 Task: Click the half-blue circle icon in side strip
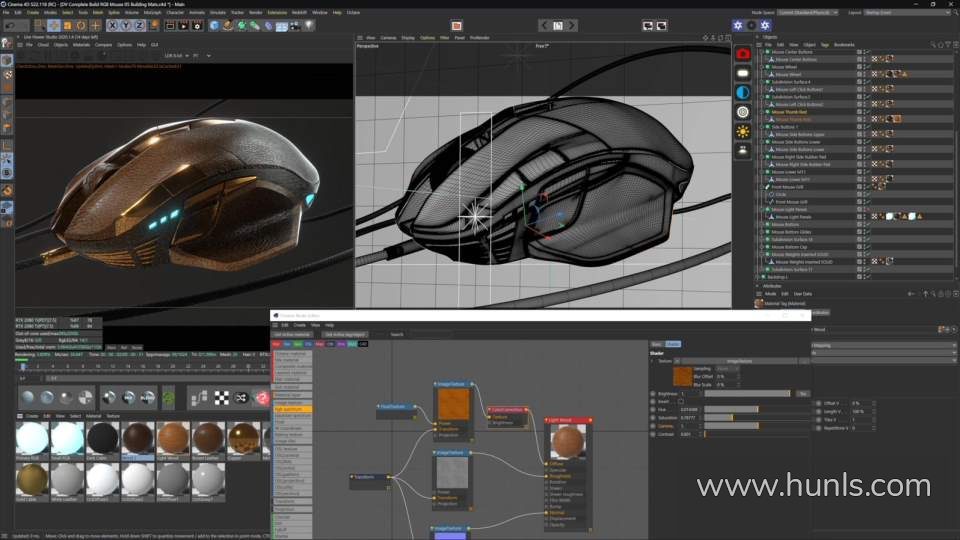(743, 92)
